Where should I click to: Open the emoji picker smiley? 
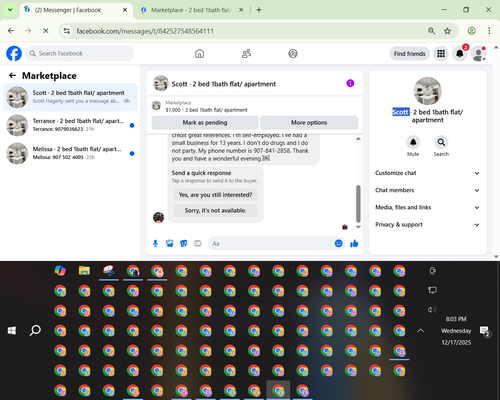(x=338, y=244)
